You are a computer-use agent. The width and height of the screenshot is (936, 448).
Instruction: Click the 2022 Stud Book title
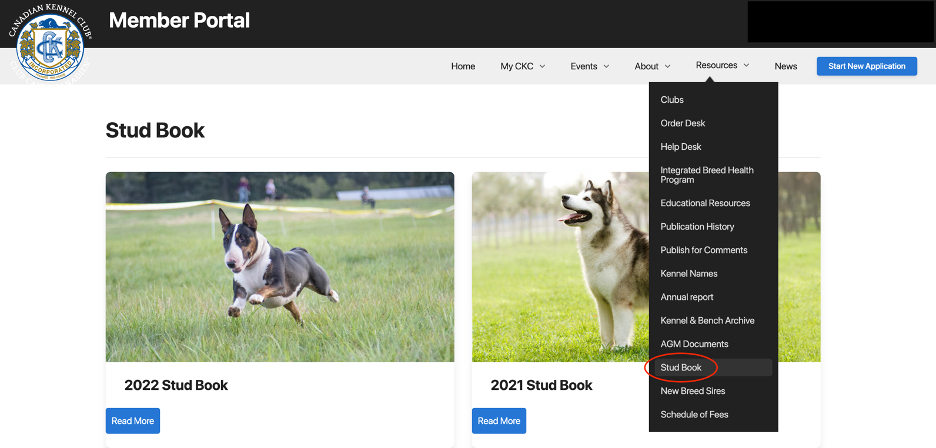pyautogui.click(x=176, y=385)
